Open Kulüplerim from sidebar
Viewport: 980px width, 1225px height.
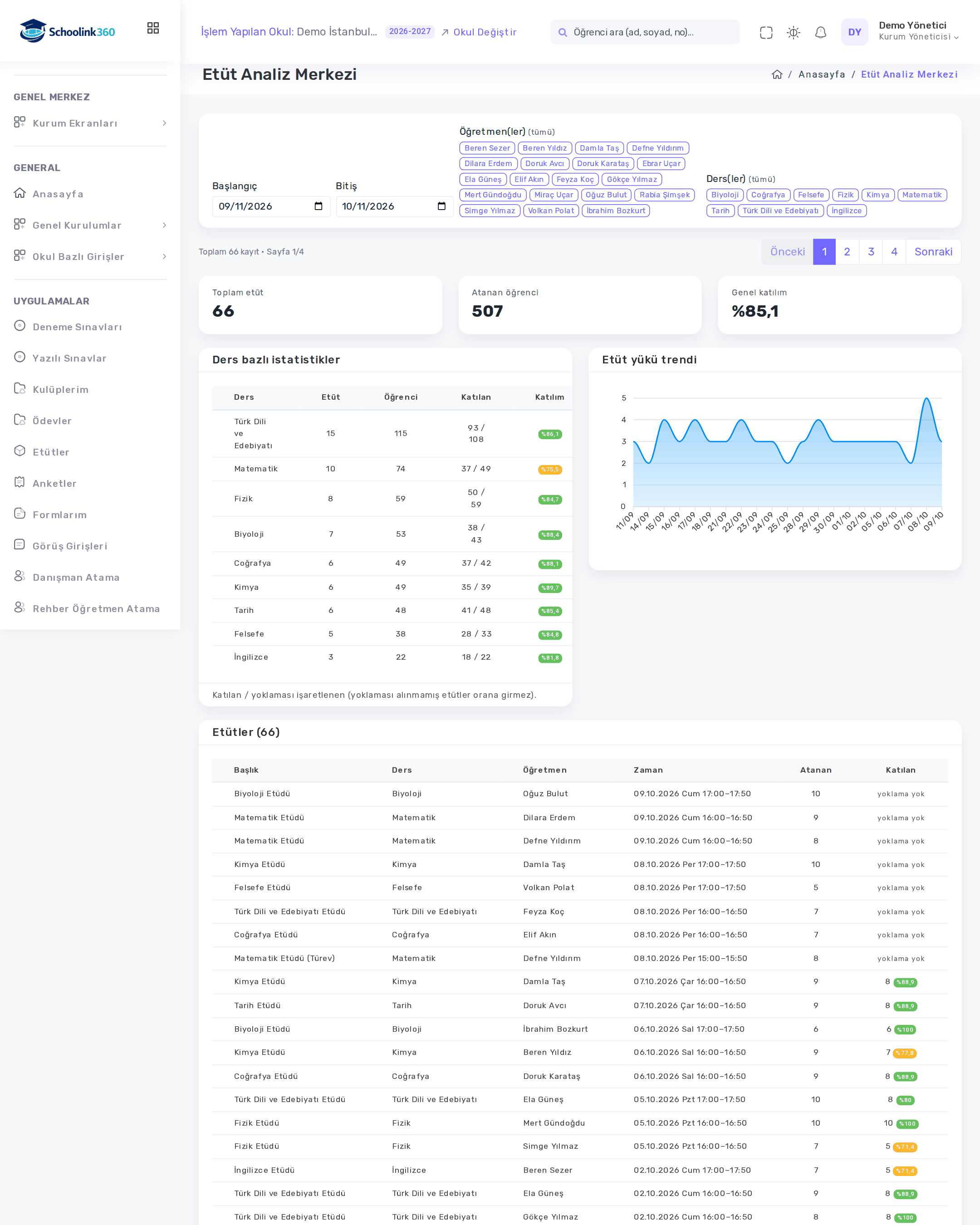tap(61, 389)
